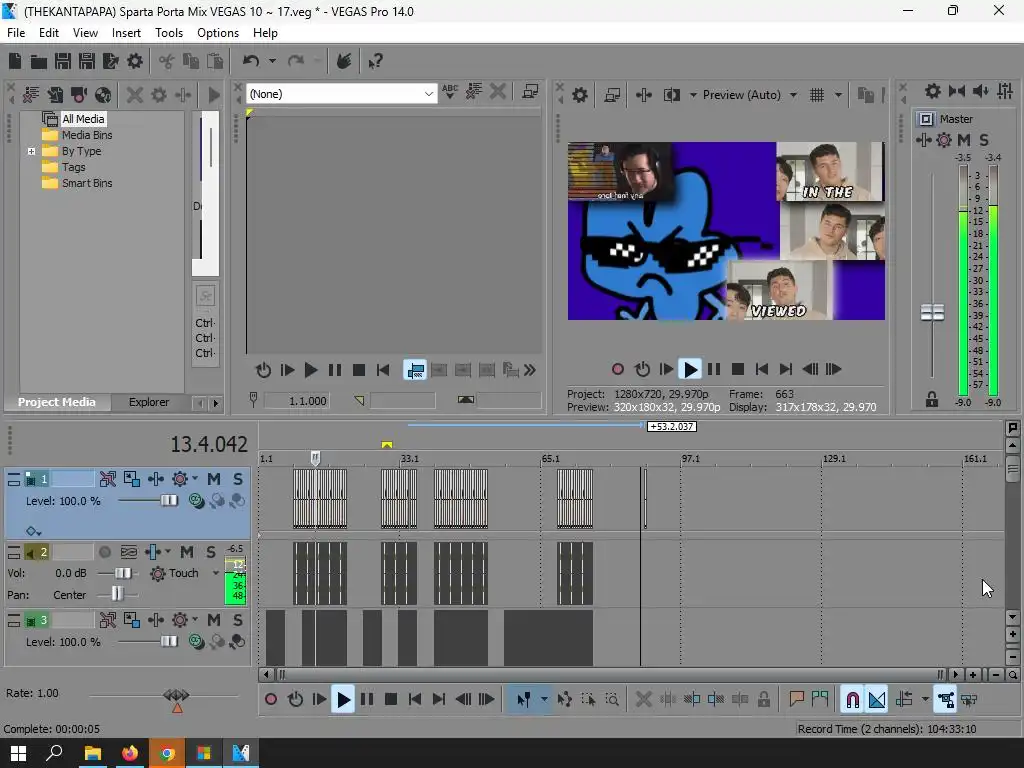
Task: Arm audio track 2 for record
Action: 104,552
